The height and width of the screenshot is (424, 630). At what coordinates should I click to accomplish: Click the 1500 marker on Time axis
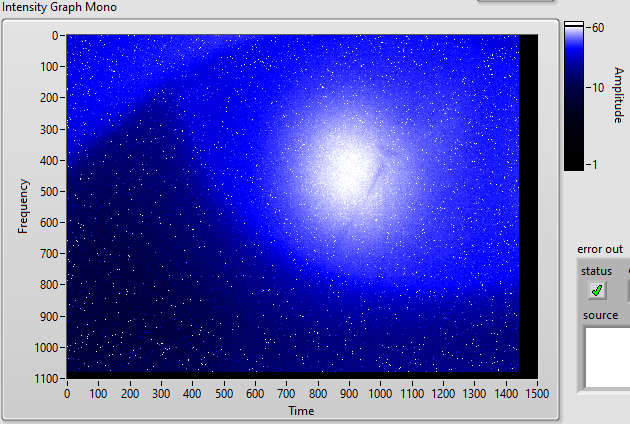pyautogui.click(x=537, y=393)
